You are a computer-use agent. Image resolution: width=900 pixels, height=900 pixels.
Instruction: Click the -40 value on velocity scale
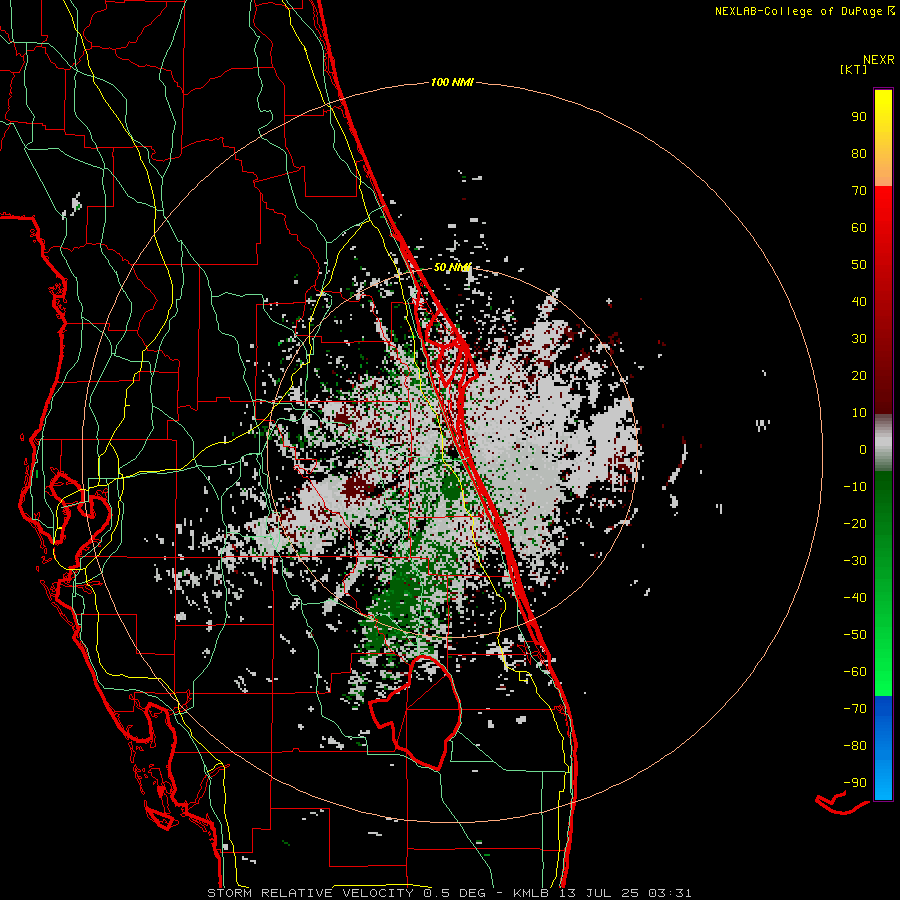[855, 598]
